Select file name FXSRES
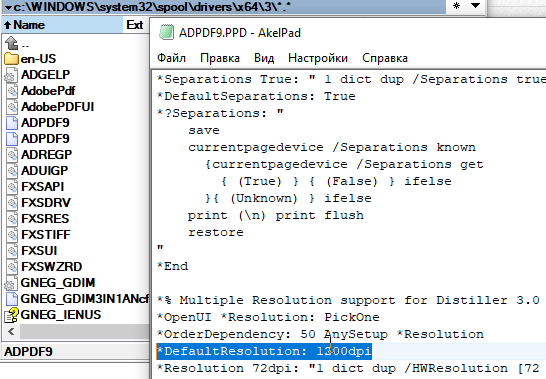 point(45,219)
